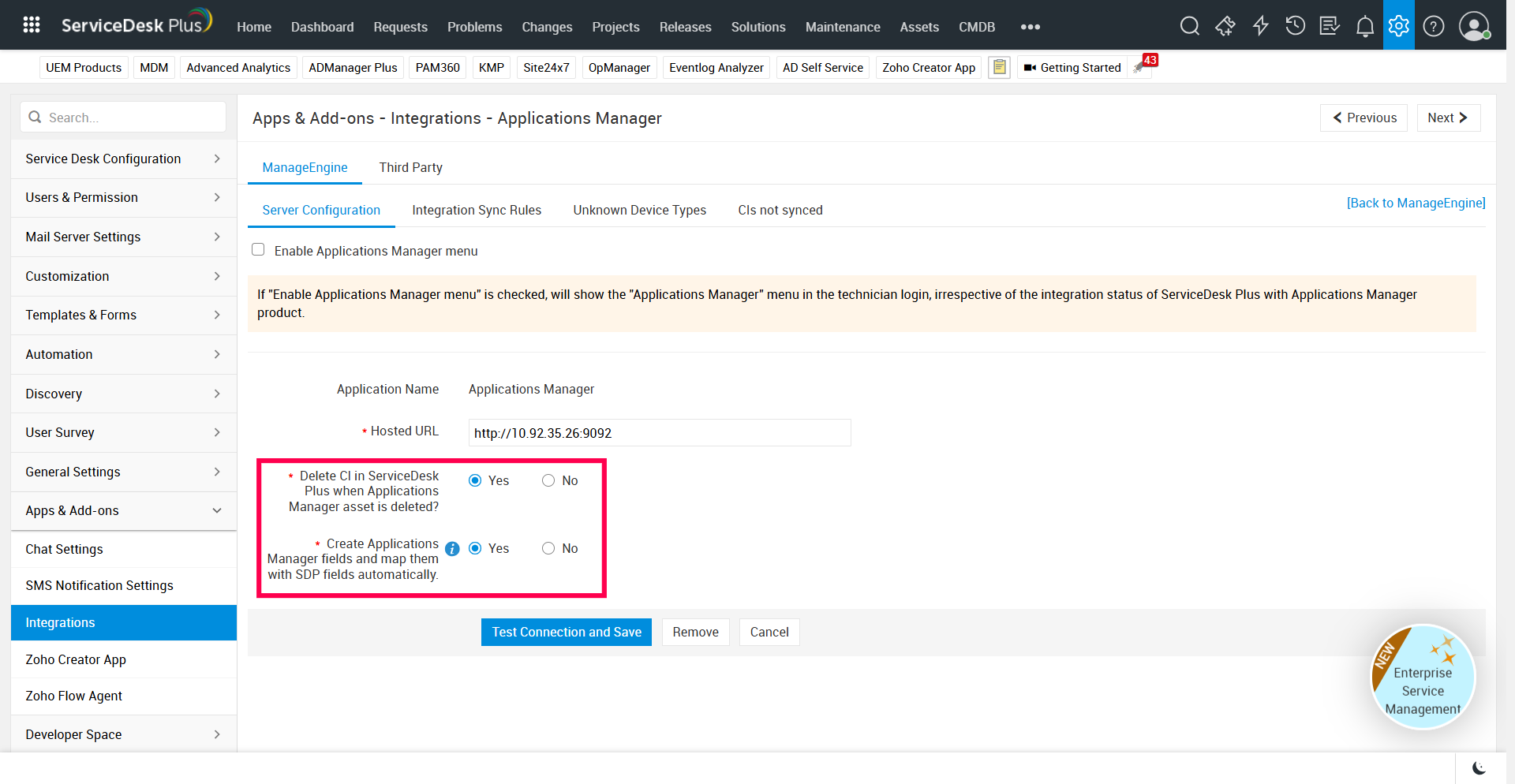The image size is (1515, 784).
Task: Expand Developer Space section
Action: (124, 734)
